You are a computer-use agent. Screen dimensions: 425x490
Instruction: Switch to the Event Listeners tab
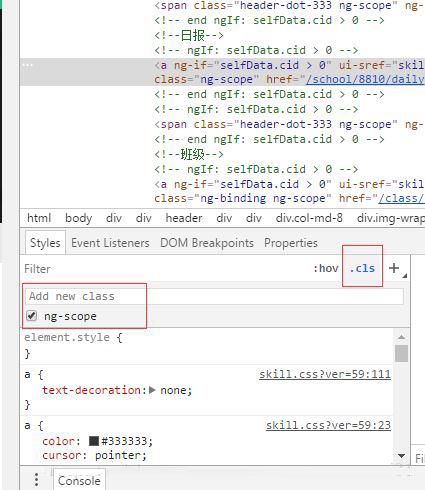(110, 243)
